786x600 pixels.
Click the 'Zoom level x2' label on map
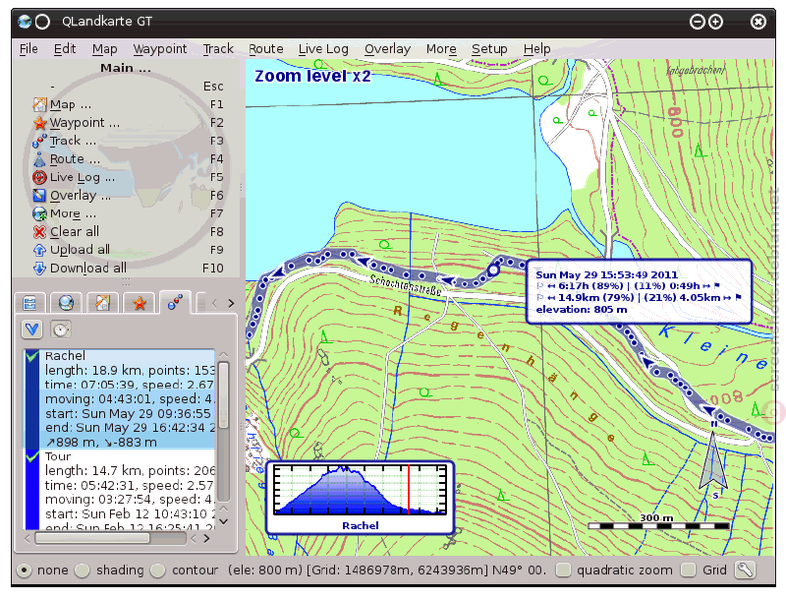[x=313, y=76]
